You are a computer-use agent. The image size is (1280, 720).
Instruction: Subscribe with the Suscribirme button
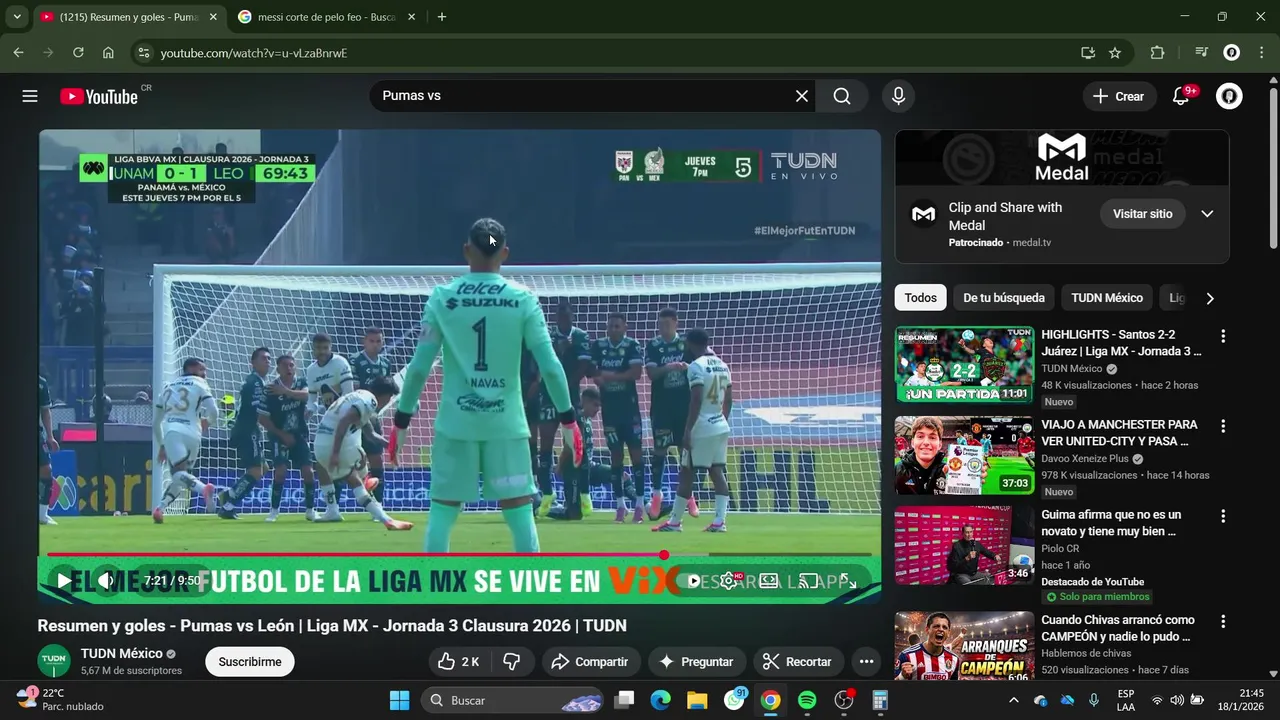click(250, 661)
